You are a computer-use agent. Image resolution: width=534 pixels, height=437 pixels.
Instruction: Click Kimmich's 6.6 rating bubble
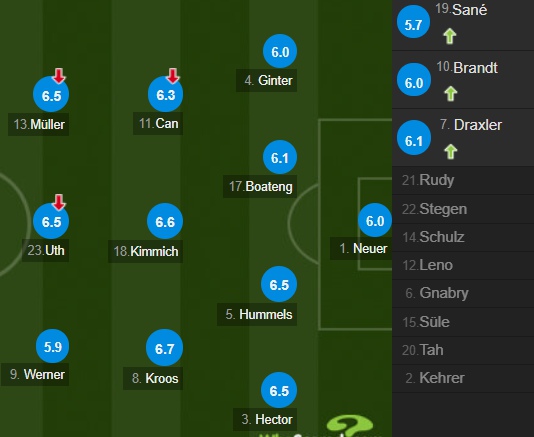click(165, 221)
